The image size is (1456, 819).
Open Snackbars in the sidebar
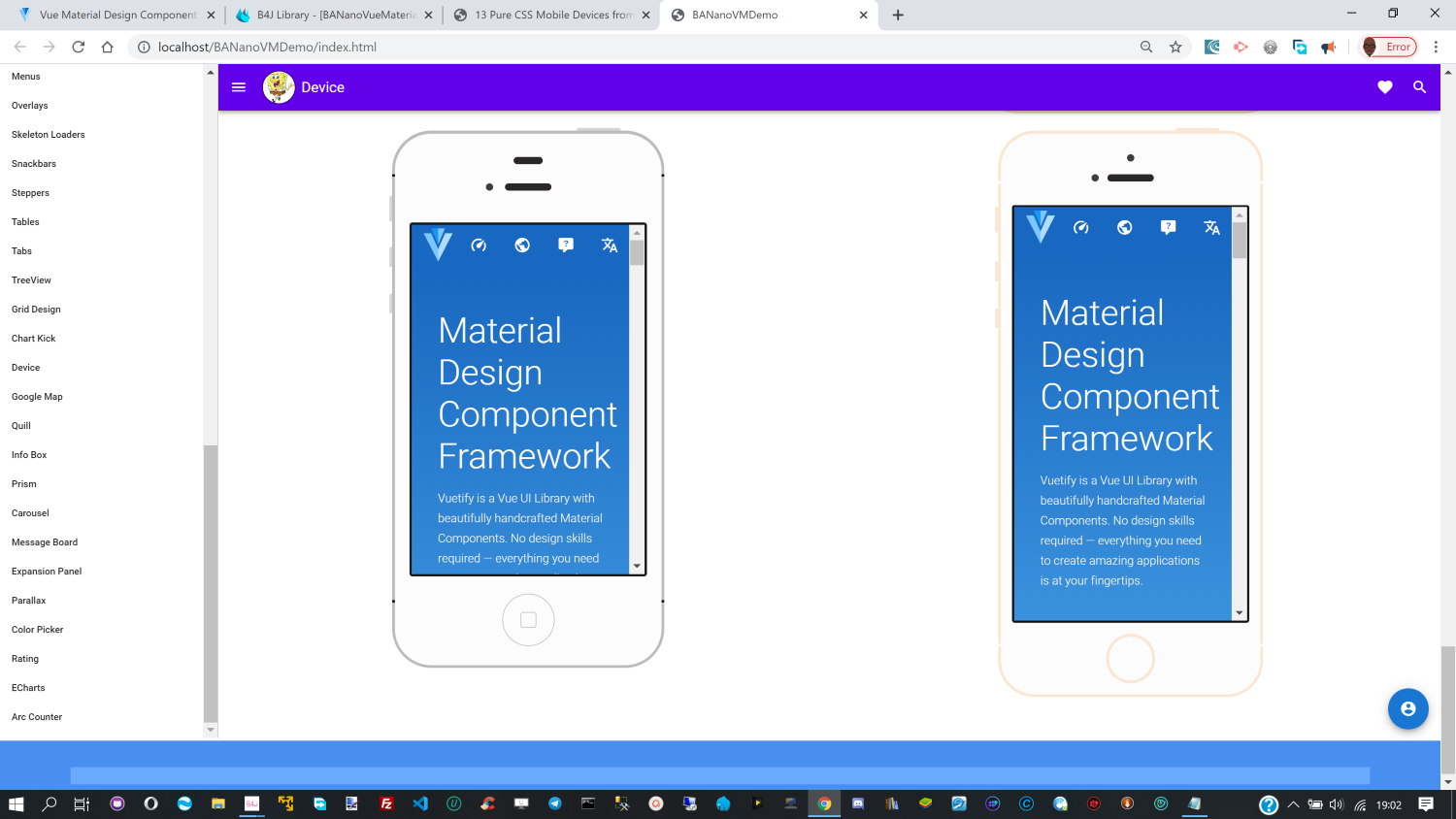[x=34, y=164]
